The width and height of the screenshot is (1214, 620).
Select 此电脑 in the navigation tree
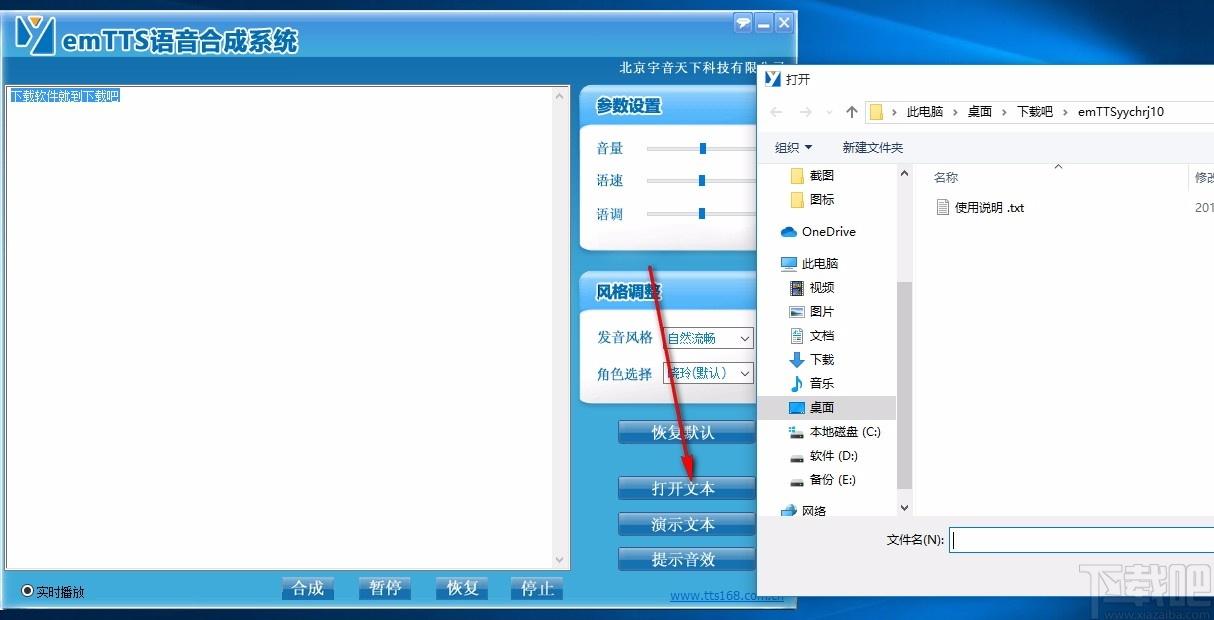coord(809,263)
